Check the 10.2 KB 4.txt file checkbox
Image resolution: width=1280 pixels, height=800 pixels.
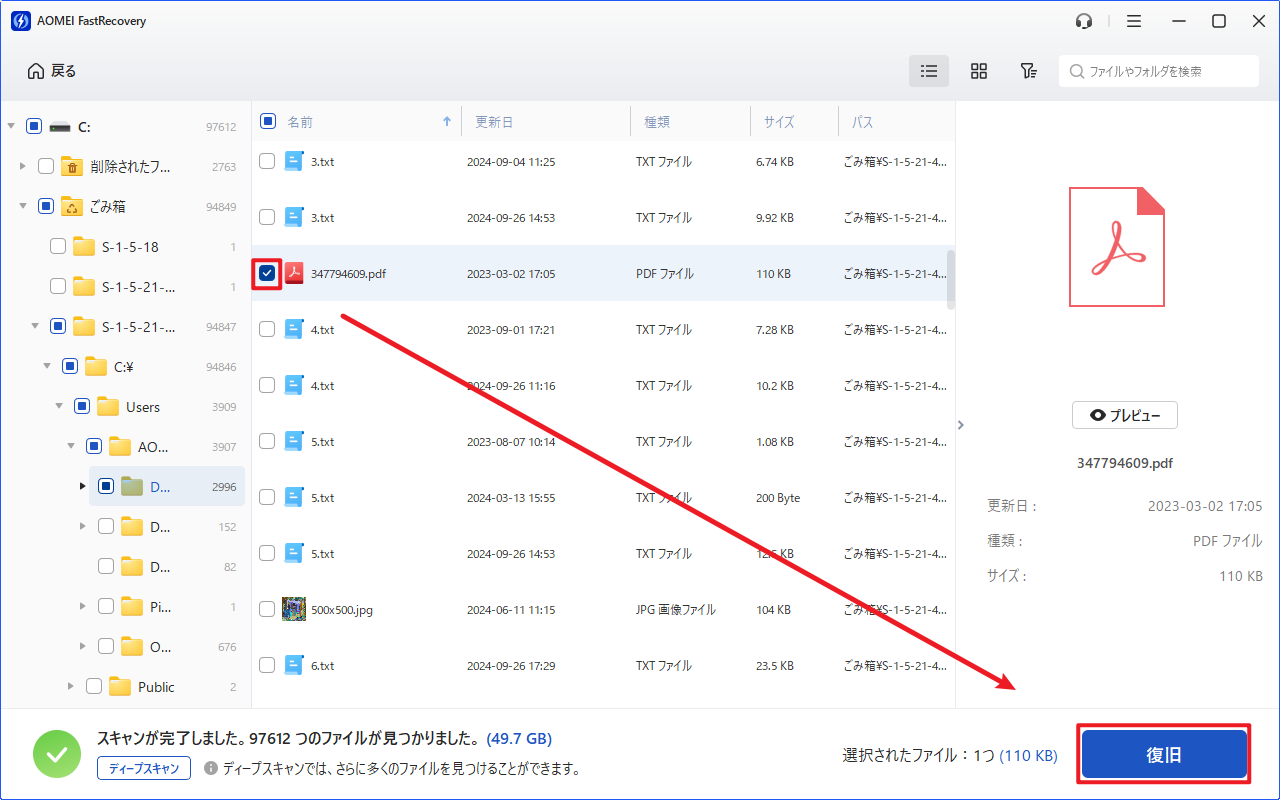[x=267, y=385]
